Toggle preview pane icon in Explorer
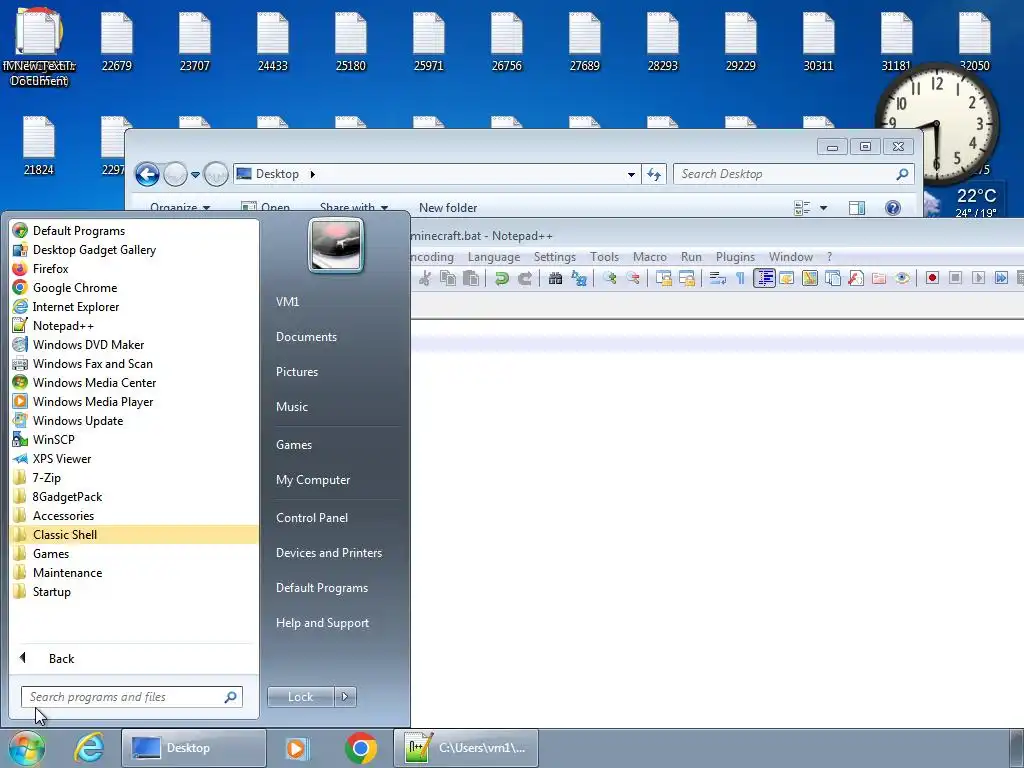The image size is (1024, 768). point(857,208)
